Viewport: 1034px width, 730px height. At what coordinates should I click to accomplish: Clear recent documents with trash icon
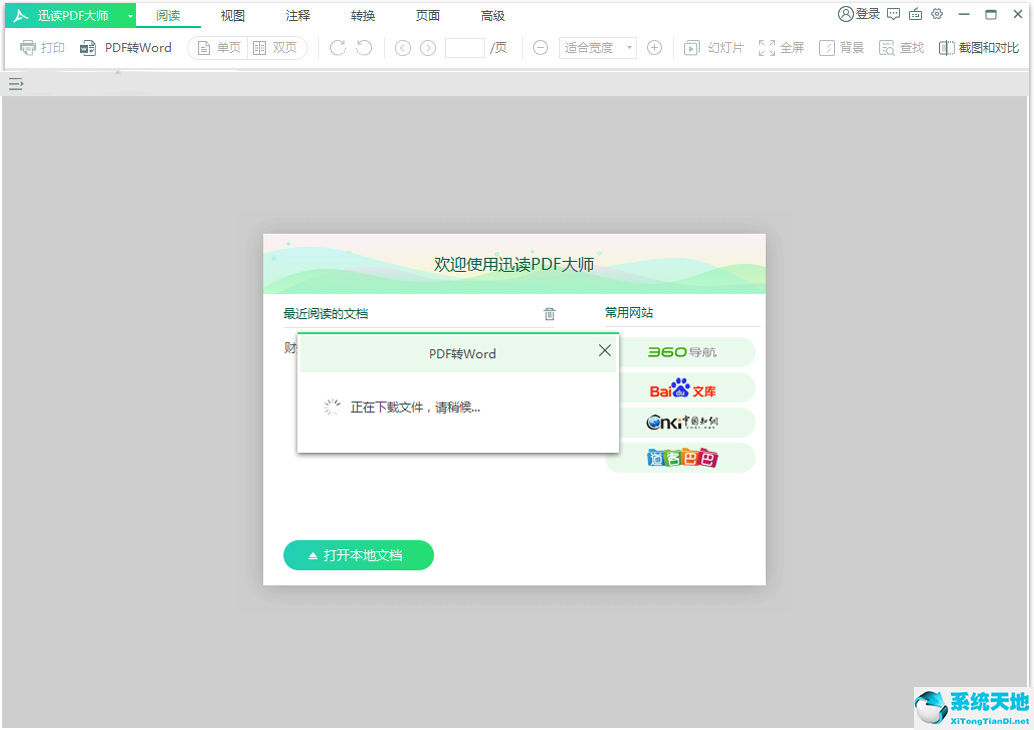[x=549, y=313]
